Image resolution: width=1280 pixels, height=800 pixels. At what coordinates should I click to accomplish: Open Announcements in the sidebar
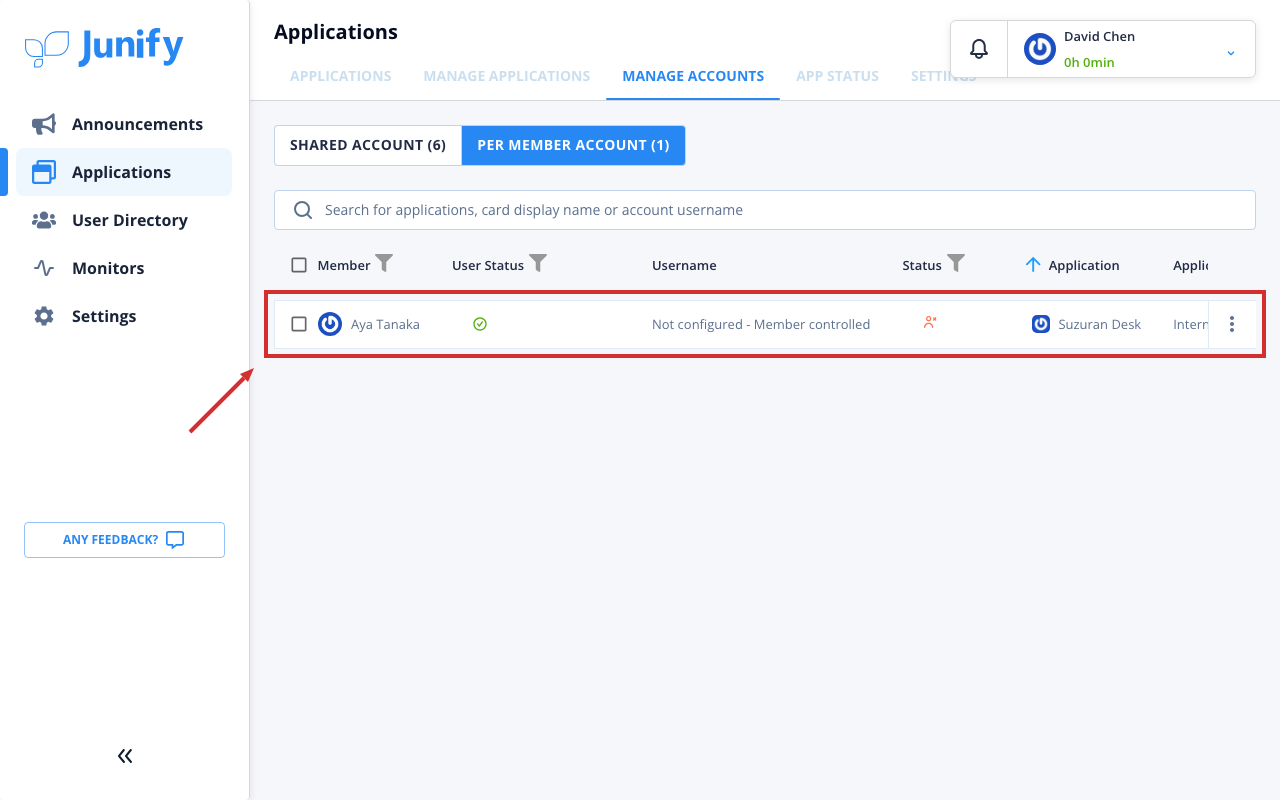pyautogui.click(x=125, y=124)
